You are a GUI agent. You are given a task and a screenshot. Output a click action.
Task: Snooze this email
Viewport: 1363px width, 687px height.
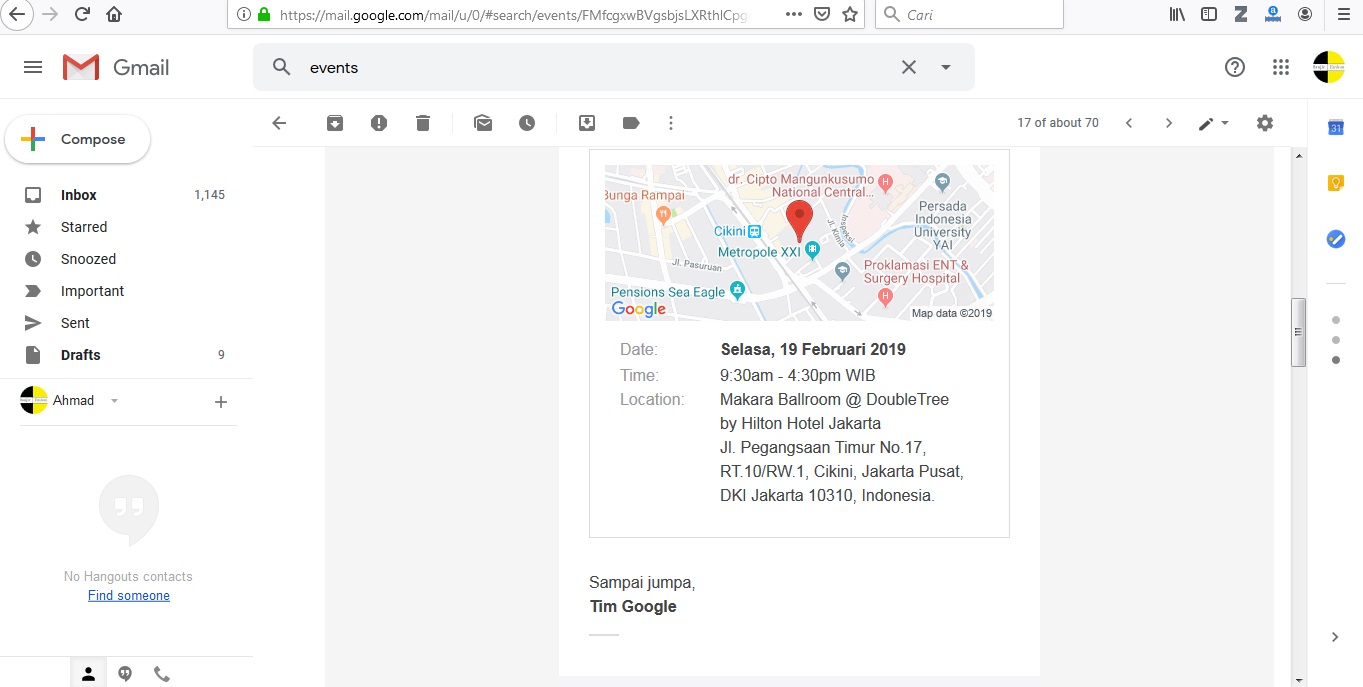click(x=527, y=122)
